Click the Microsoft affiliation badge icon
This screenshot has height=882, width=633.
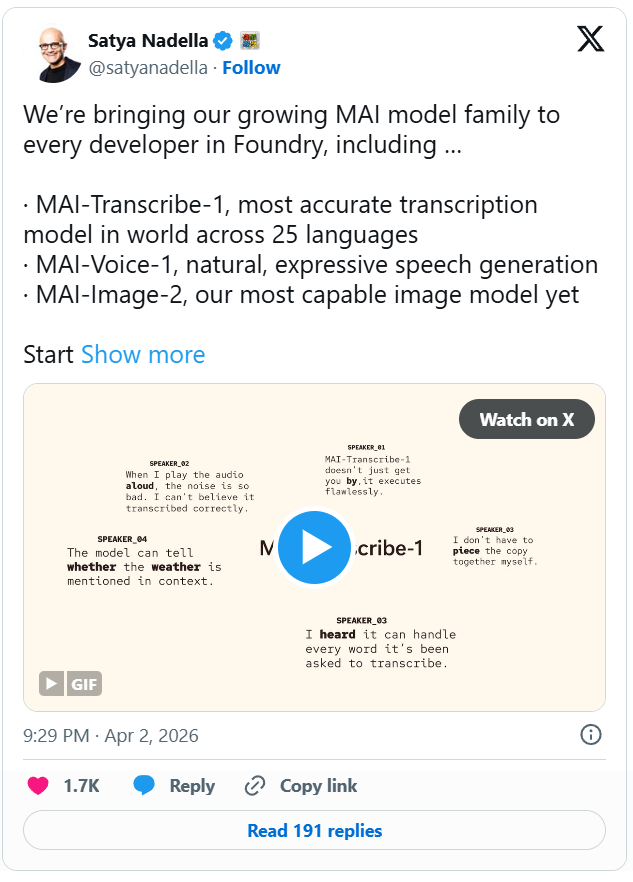[250, 41]
